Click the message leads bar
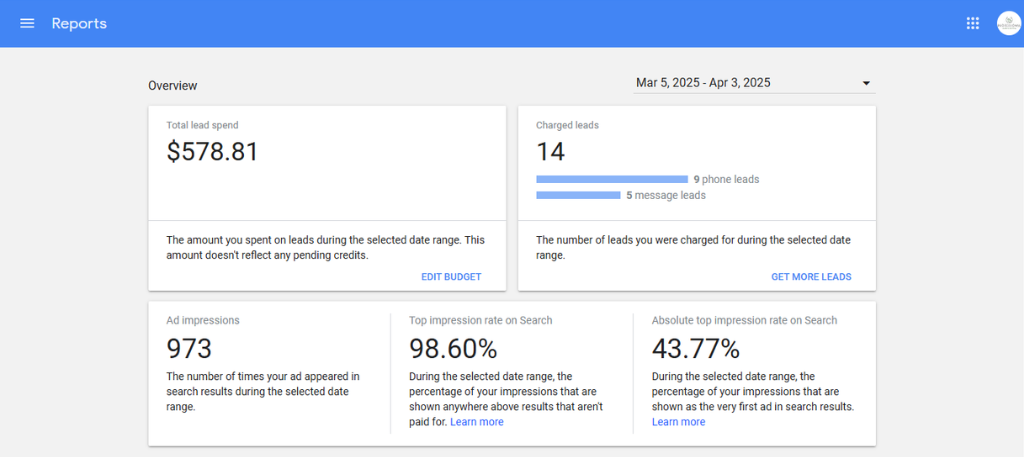Viewport: 1024px width, 457px height. pos(578,195)
